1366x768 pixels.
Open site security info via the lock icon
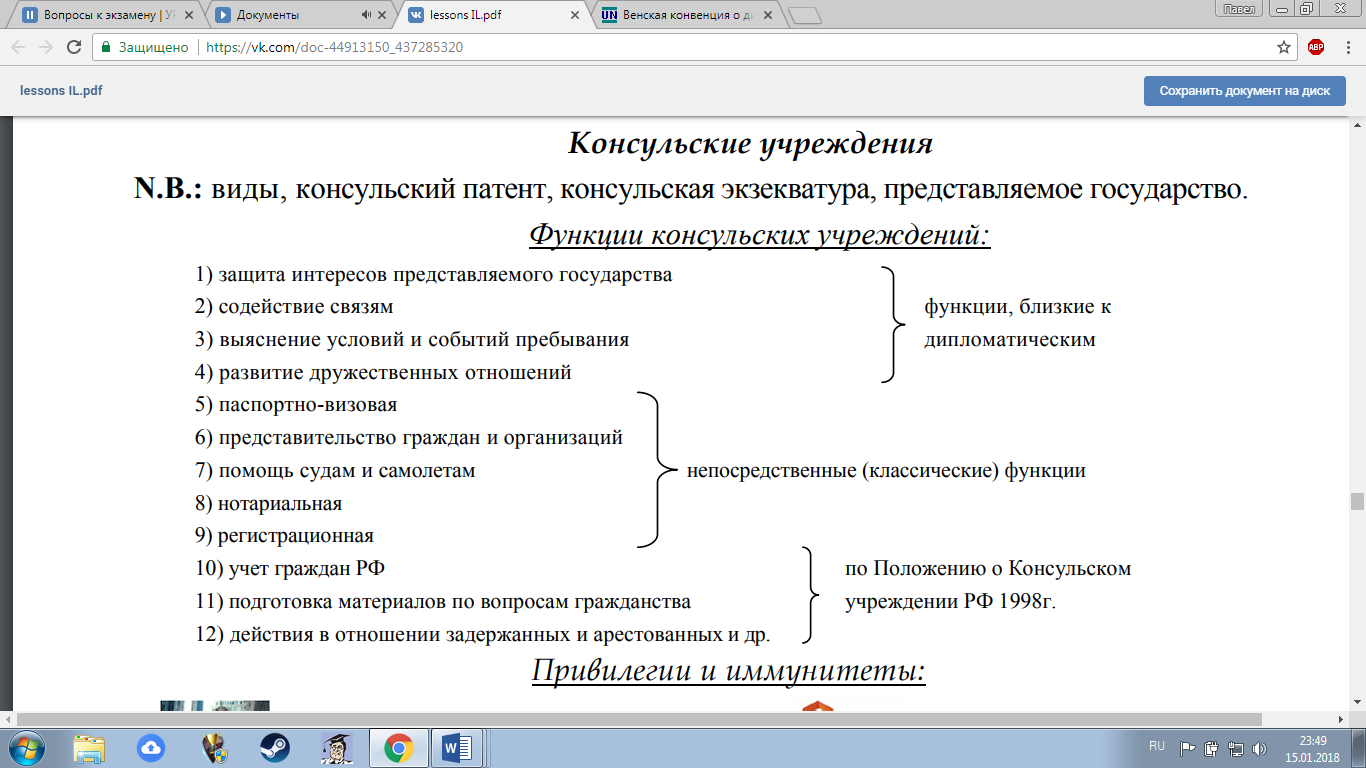[x=107, y=47]
